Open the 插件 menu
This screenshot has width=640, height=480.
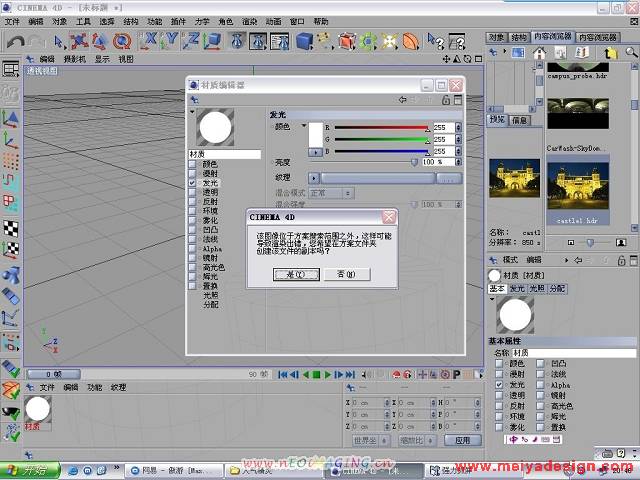click(178, 21)
